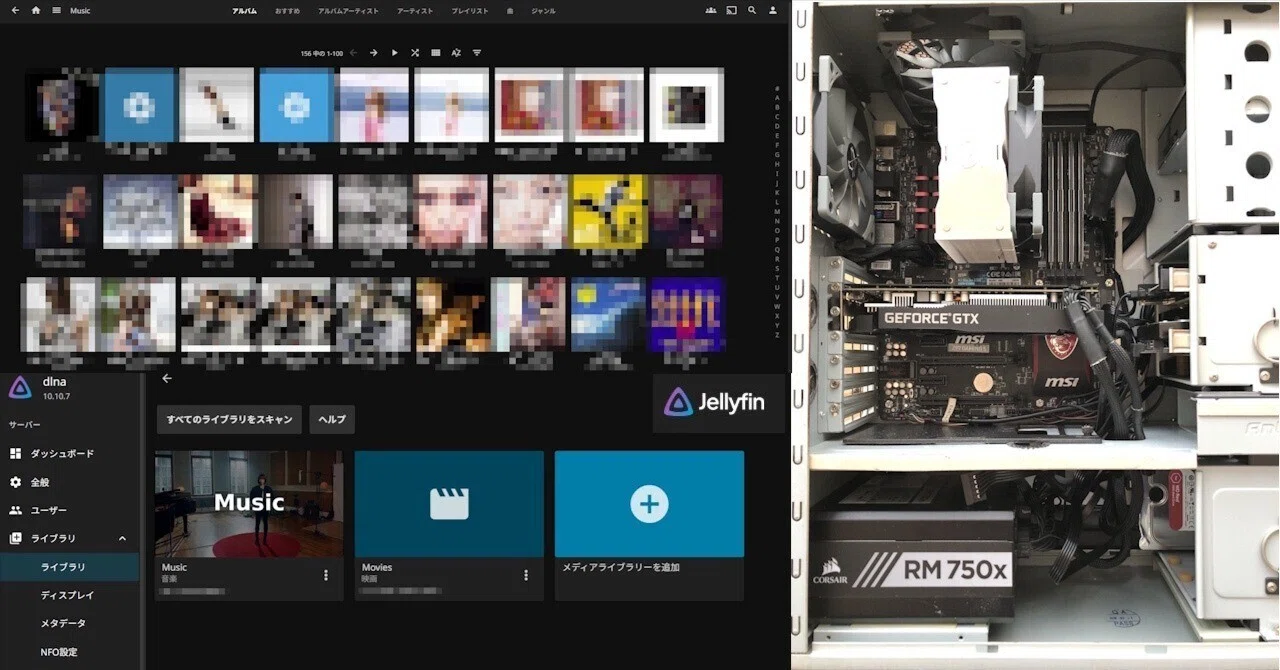1280x670 pixels.
Task: Switch to the 曲 tab
Action: pyautogui.click(x=510, y=10)
